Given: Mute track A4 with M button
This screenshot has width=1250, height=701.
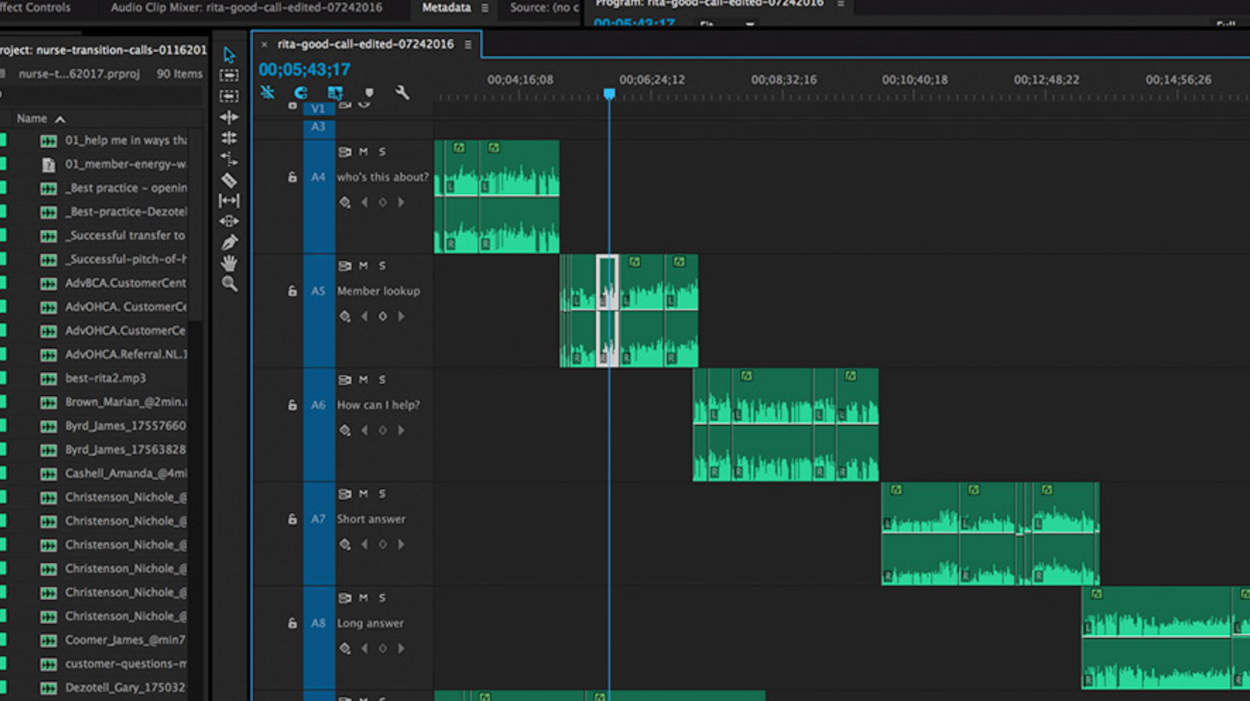Looking at the screenshot, I should (363, 152).
